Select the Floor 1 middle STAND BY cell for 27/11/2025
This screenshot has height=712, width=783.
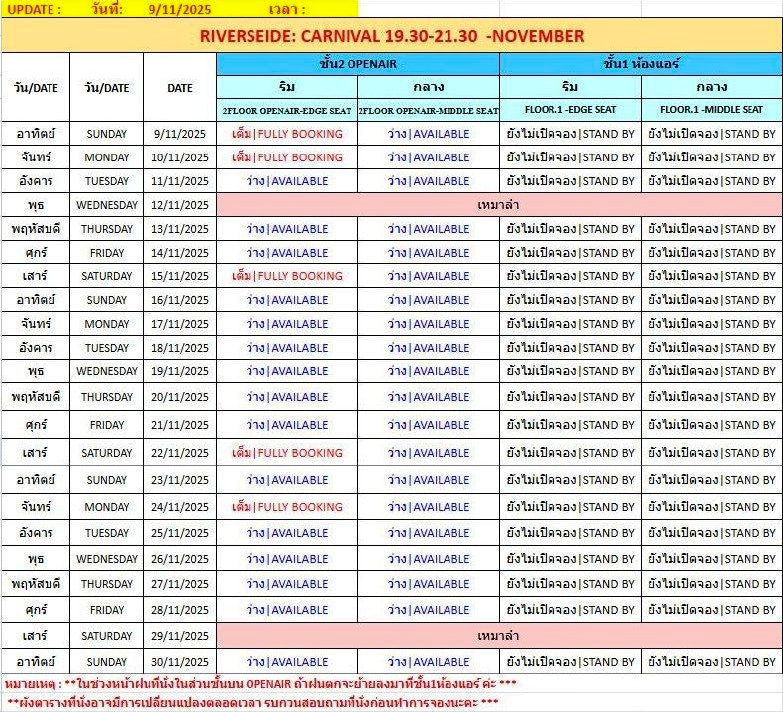[712, 584]
